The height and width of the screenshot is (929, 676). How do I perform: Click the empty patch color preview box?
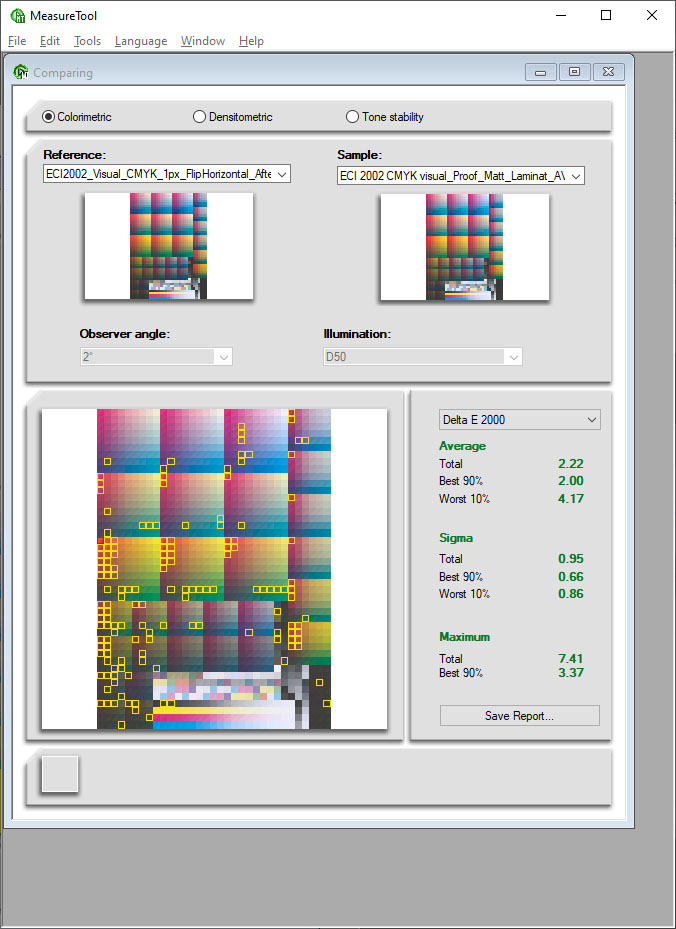coord(60,774)
